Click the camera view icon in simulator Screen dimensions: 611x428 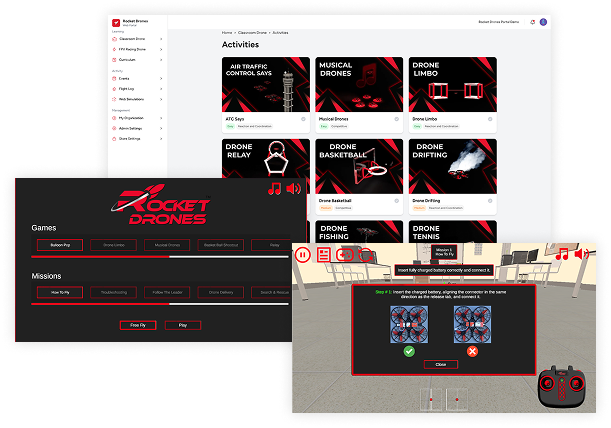[x=366, y=255]
